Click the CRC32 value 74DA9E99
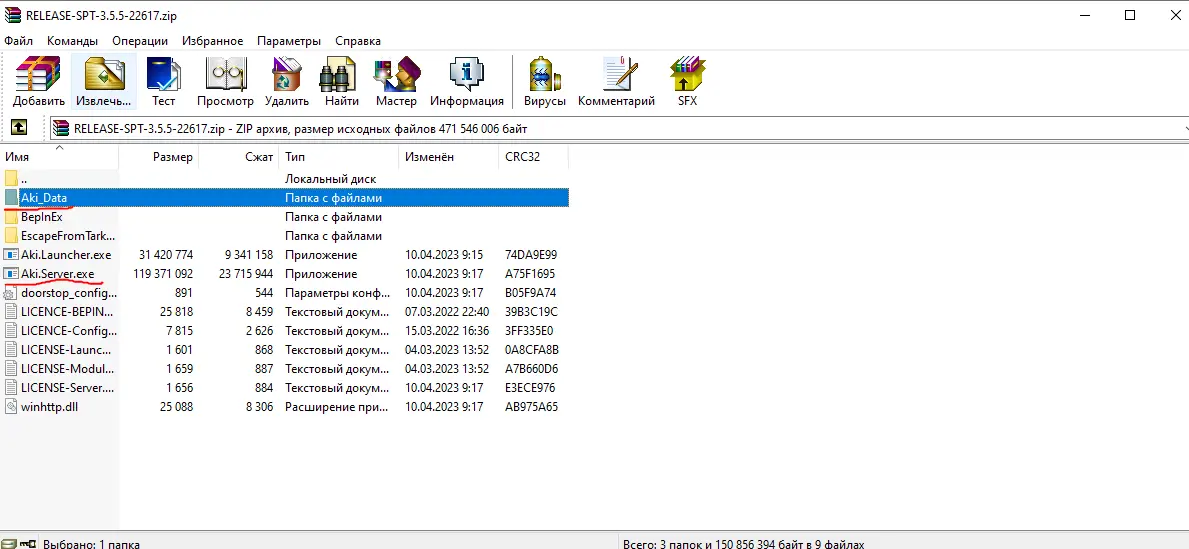Viewport: 1189px width, 549px height. (x=530, y=255)
